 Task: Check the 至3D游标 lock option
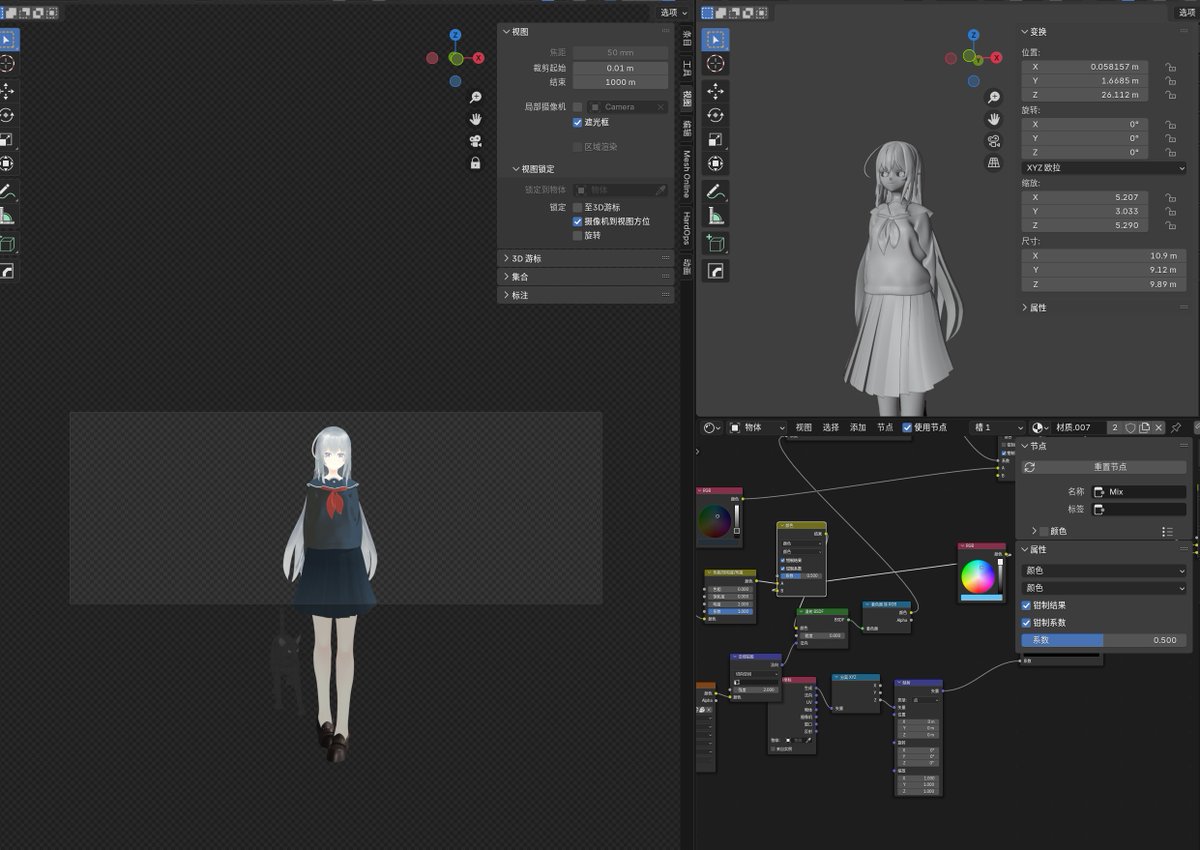click(578, 207)
